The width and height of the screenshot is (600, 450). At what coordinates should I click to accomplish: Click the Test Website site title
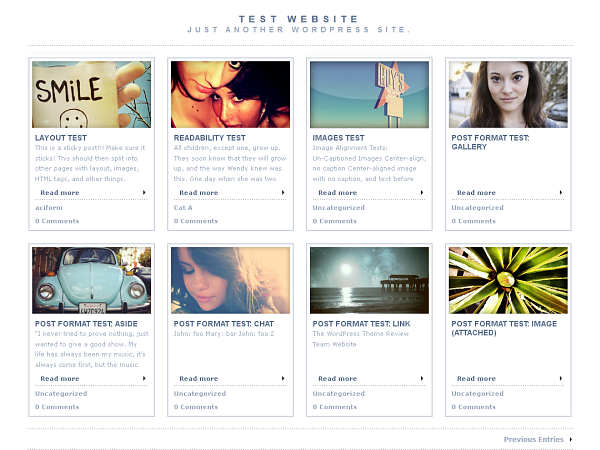tap(299, 19)
